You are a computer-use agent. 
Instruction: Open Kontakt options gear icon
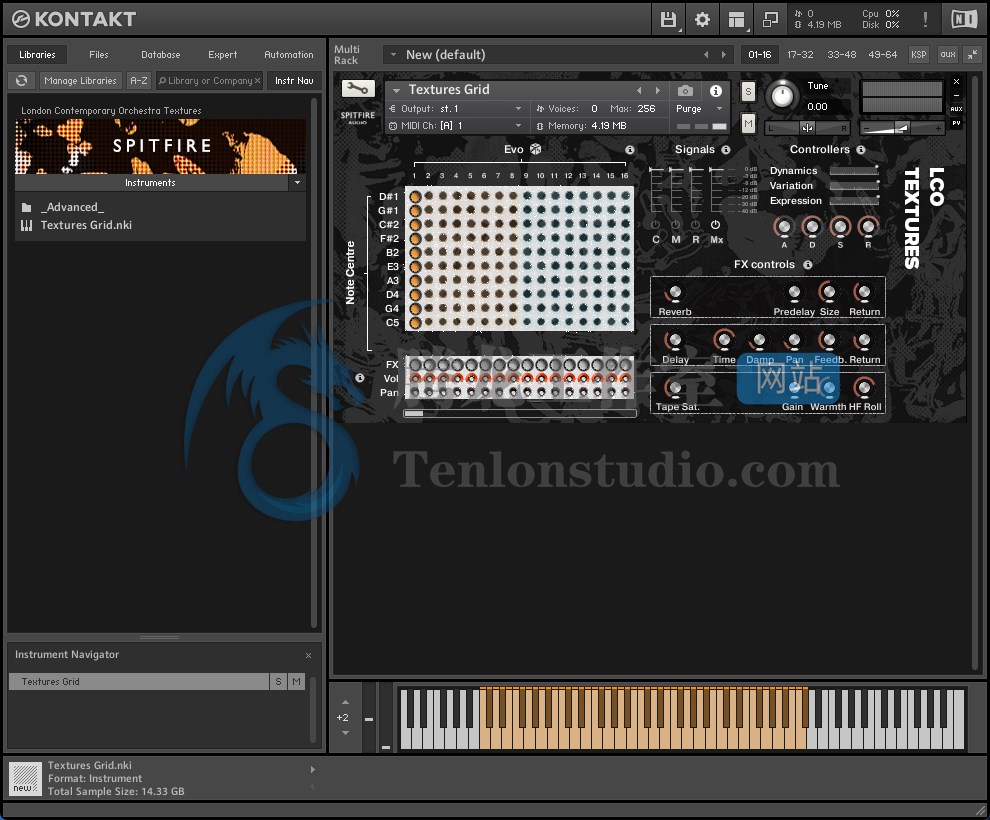[702, 20]
